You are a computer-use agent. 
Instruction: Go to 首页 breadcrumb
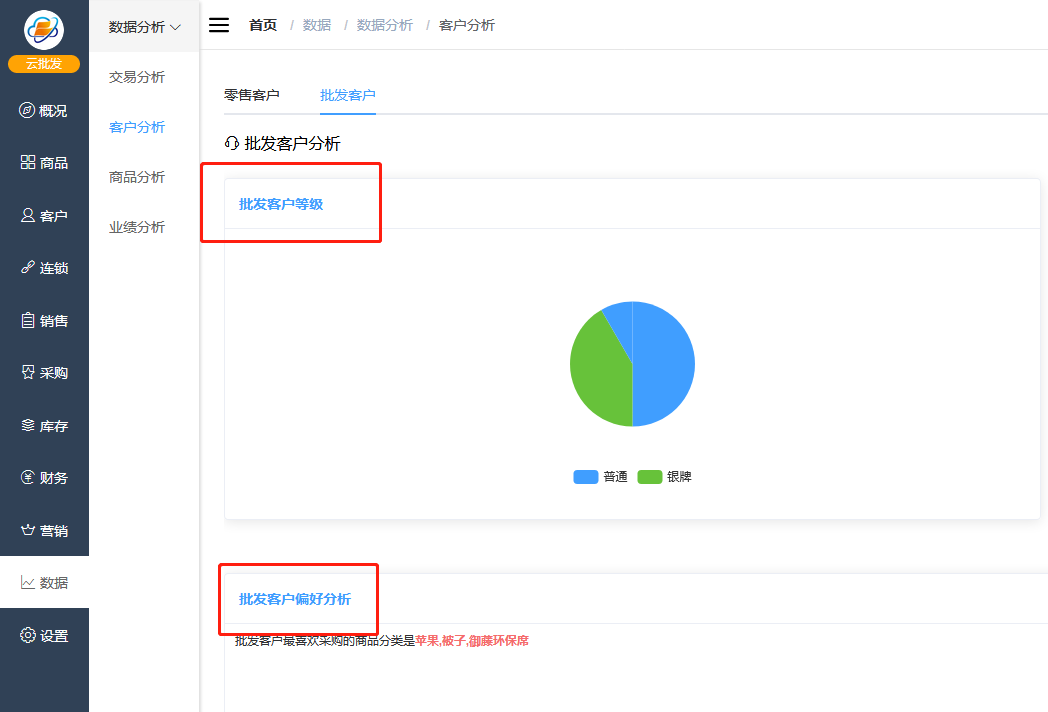coord(263,25)
